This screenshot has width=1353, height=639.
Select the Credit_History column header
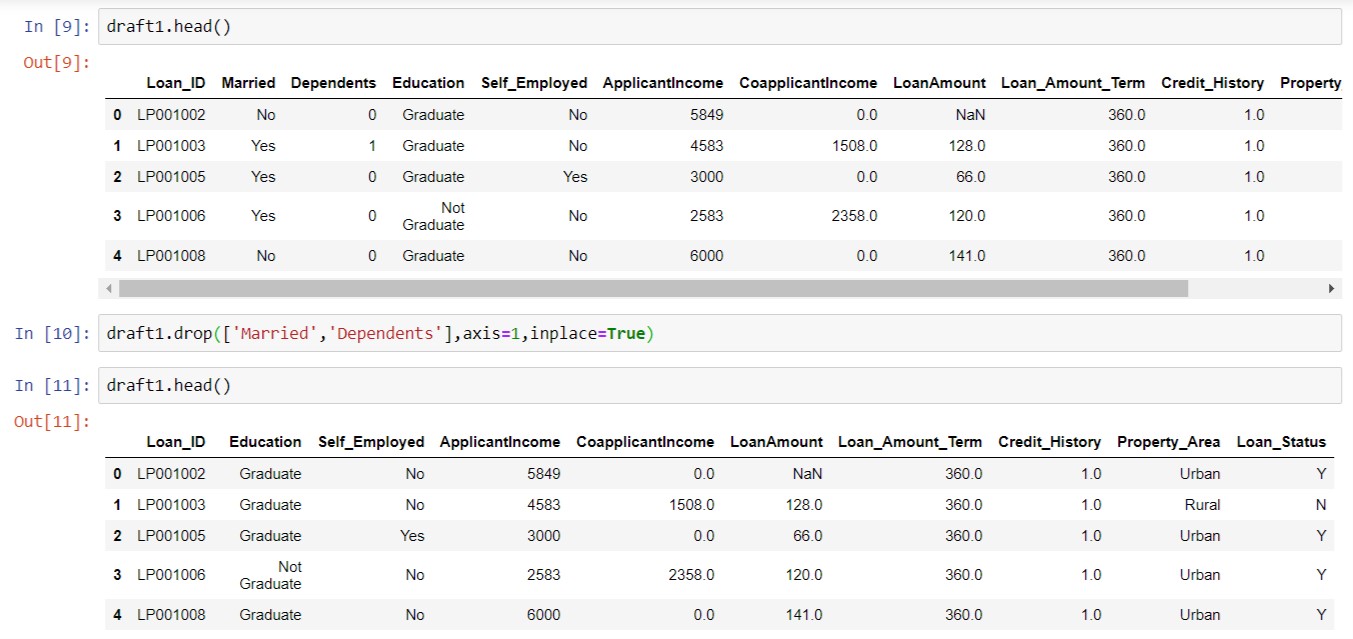click(x=1212, y=82)
